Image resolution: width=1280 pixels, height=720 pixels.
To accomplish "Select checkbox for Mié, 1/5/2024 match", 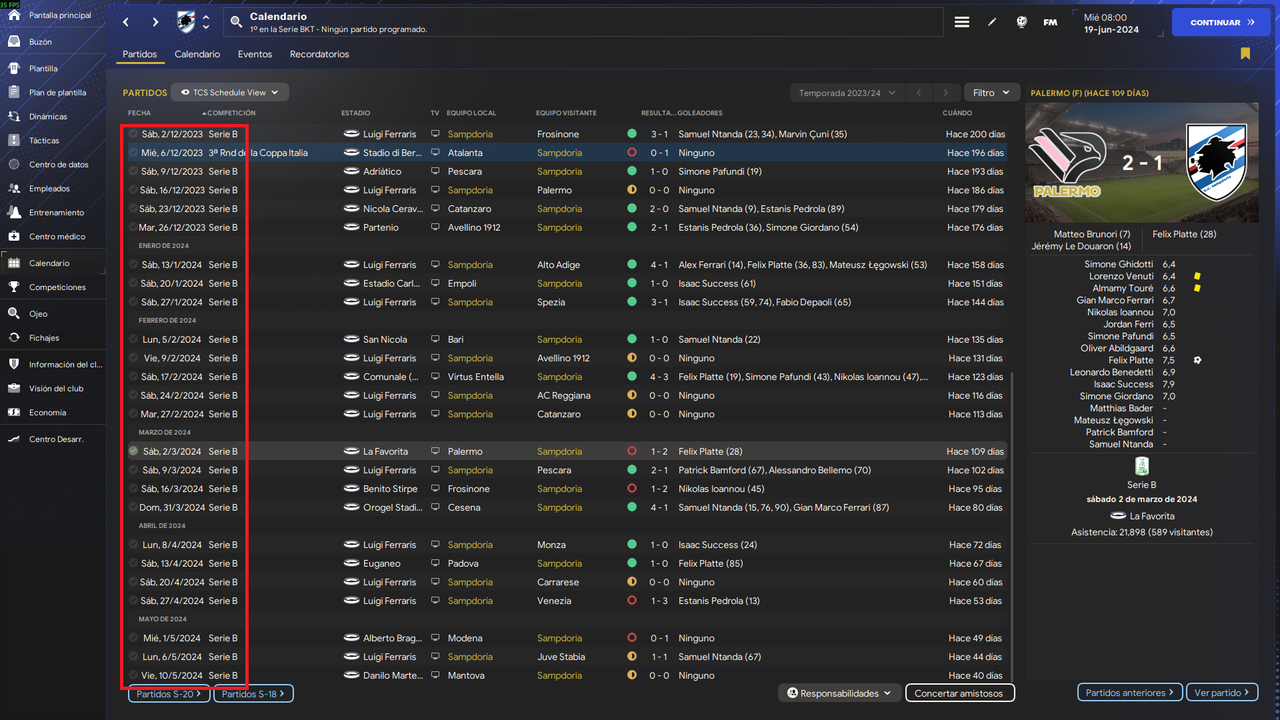I will (133, 638).
